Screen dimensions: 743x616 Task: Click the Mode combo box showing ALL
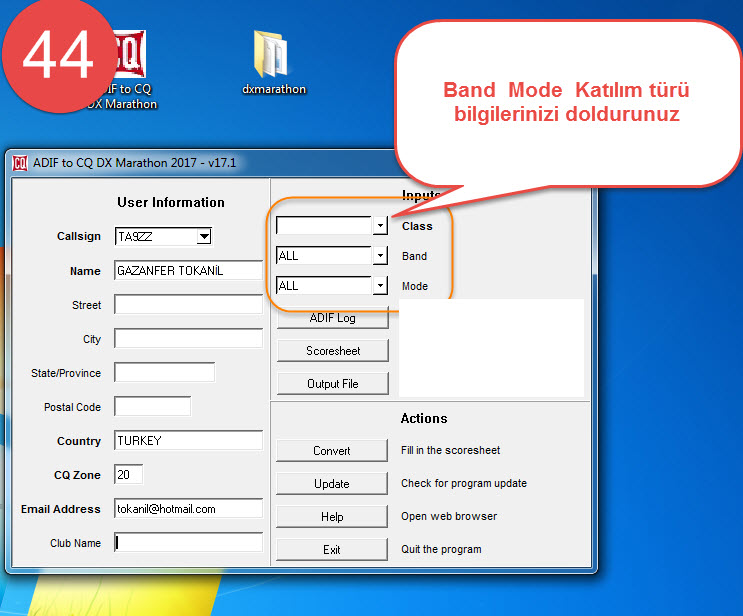click(x=324, y=286)
